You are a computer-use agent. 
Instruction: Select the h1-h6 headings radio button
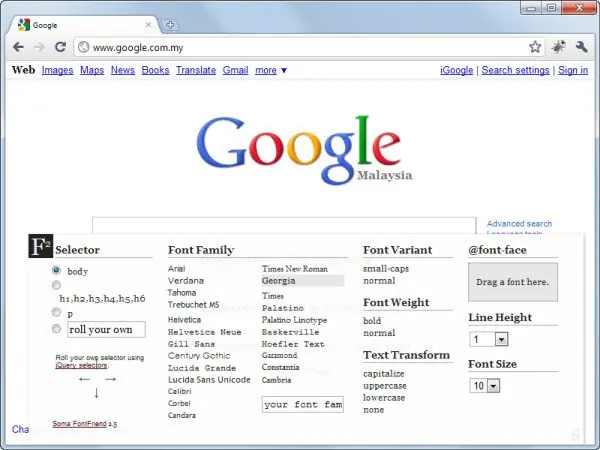pos(56,285)
